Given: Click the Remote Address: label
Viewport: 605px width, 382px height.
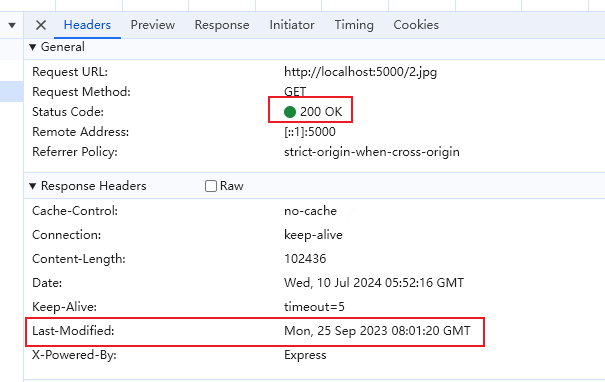Looking at the screenshot, I should (81, 132).
